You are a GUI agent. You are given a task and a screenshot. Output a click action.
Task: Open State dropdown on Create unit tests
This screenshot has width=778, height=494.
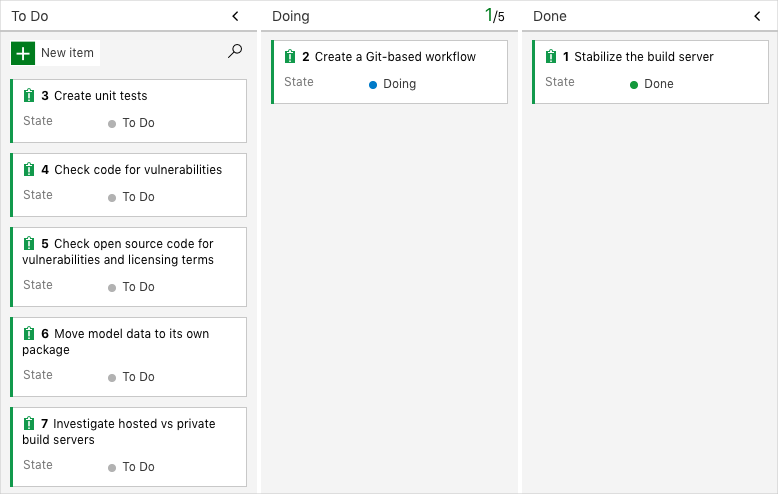coord(138,123)
